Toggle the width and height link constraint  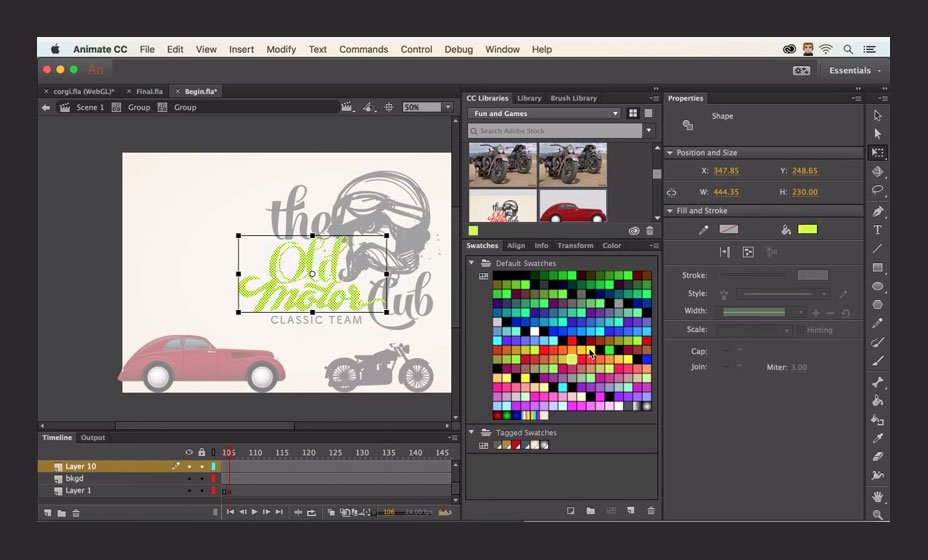point(672,192)
